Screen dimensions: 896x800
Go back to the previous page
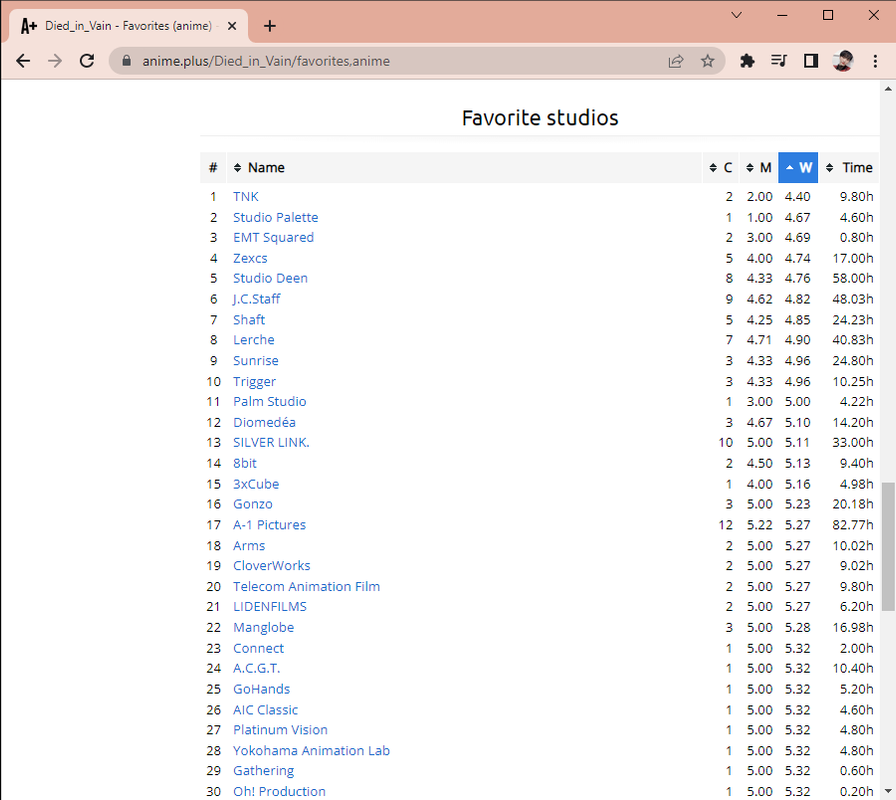click(x=23, y=61)
